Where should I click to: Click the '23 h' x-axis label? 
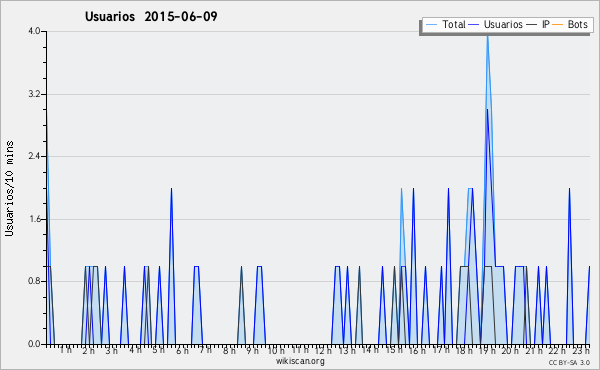click(581, 350)
